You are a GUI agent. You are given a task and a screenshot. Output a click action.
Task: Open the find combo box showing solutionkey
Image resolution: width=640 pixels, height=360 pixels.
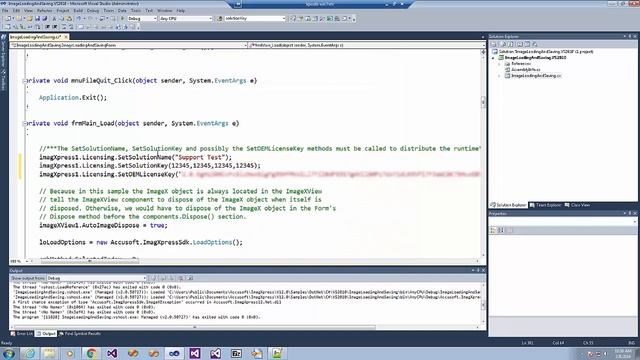point(255,18)
